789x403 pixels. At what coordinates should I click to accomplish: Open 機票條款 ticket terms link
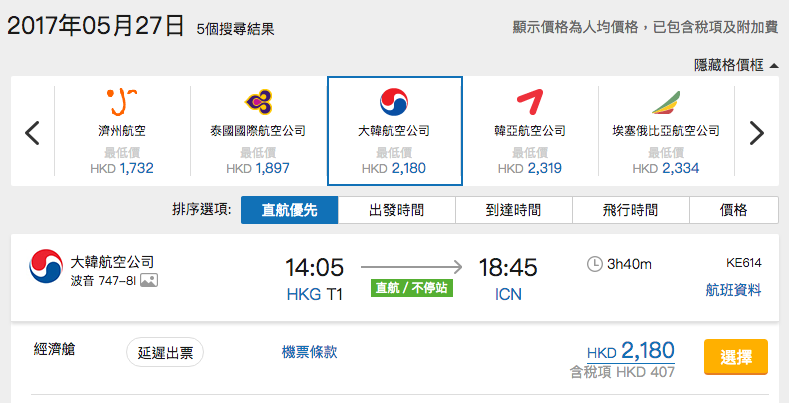pyautogui.click(x=309, y=352)
